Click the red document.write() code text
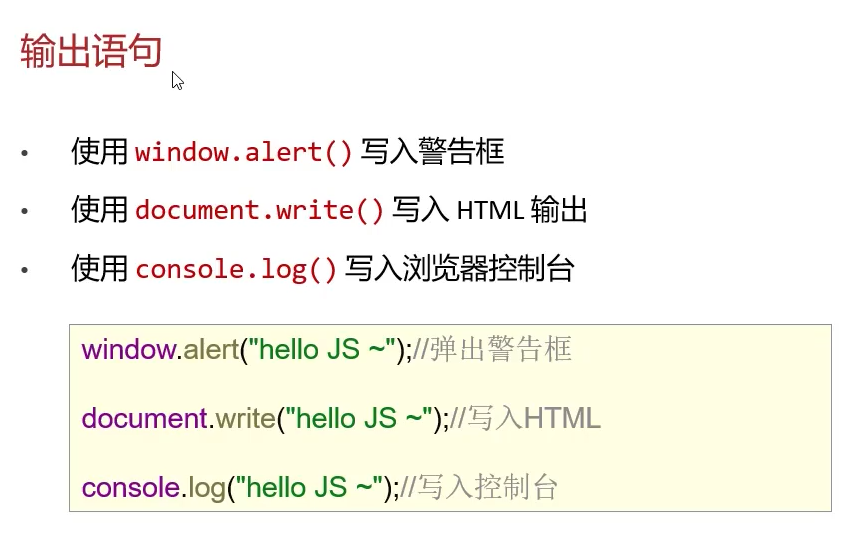Screen dimensions: 861x553 click(259, 210)
